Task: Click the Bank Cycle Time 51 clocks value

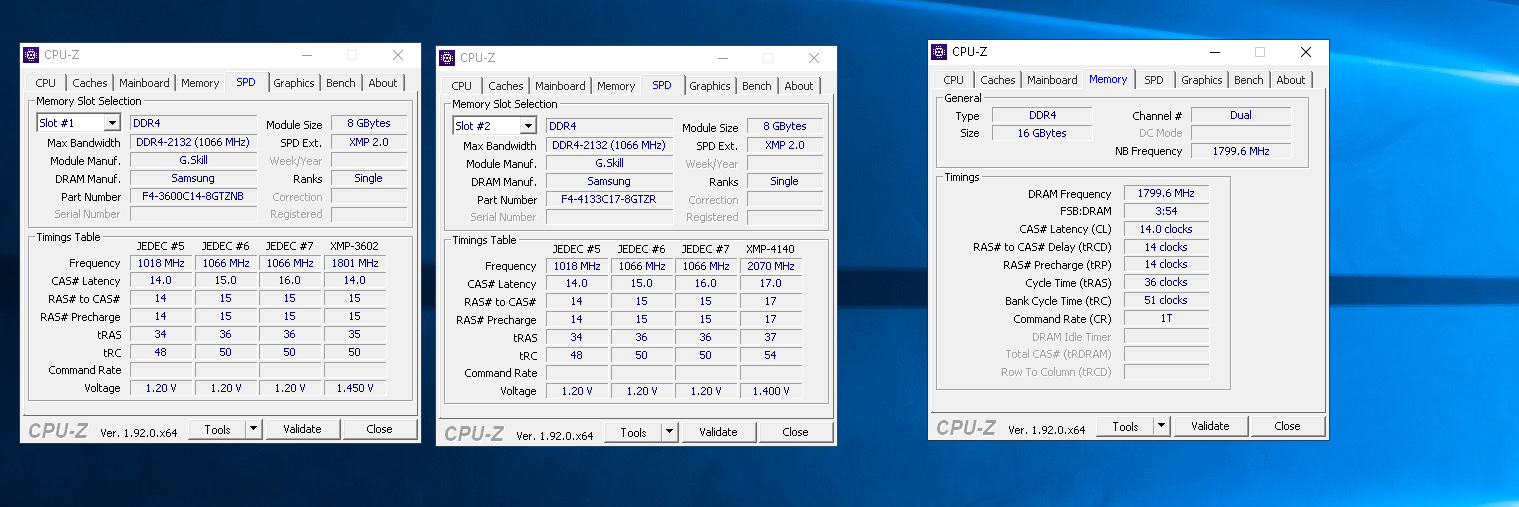Action: [x=1166, y=300]
